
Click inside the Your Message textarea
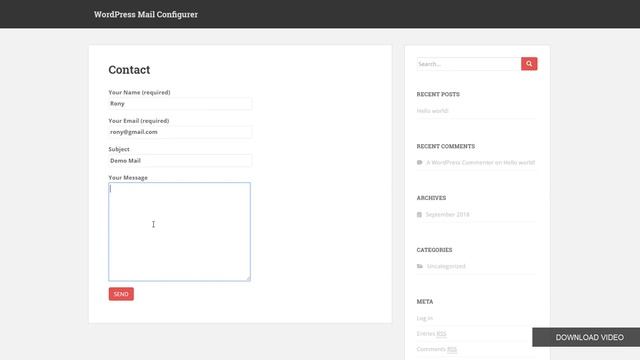point(180,231)
